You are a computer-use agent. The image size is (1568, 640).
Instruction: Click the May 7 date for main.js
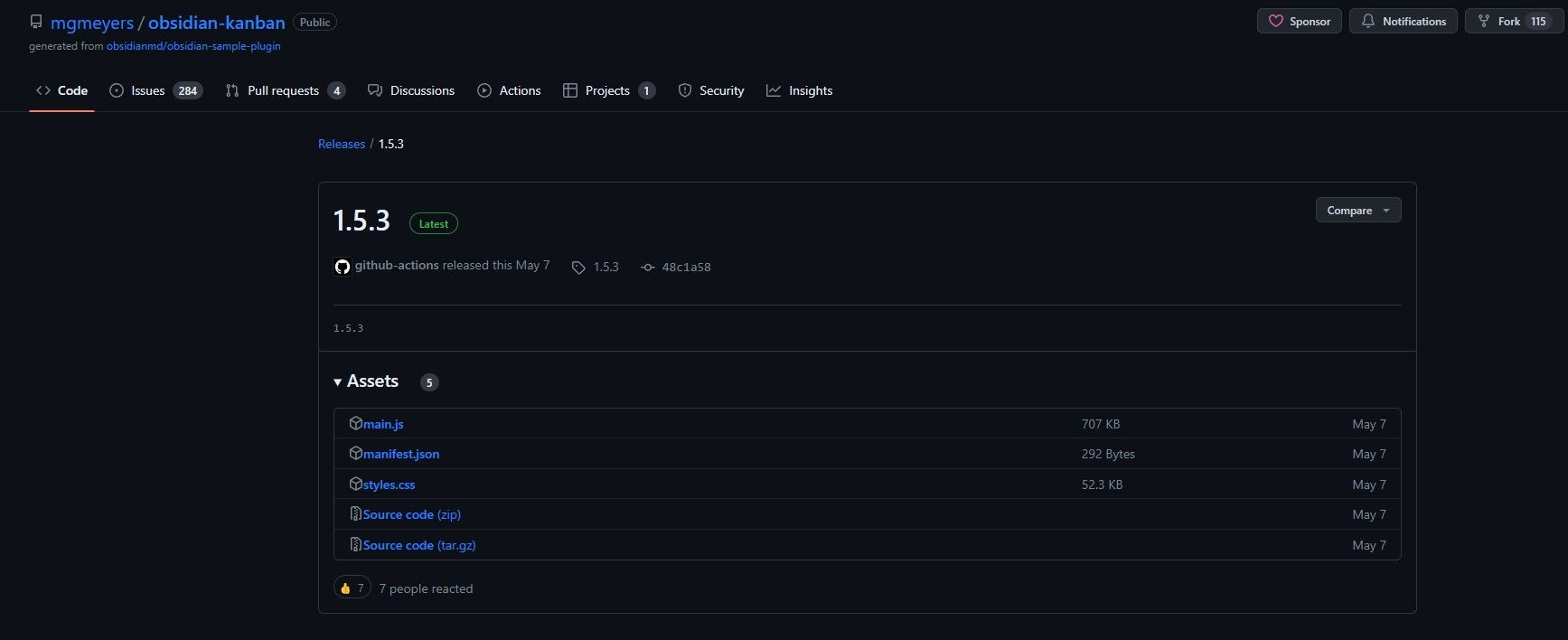click(x=1369, y=424)
